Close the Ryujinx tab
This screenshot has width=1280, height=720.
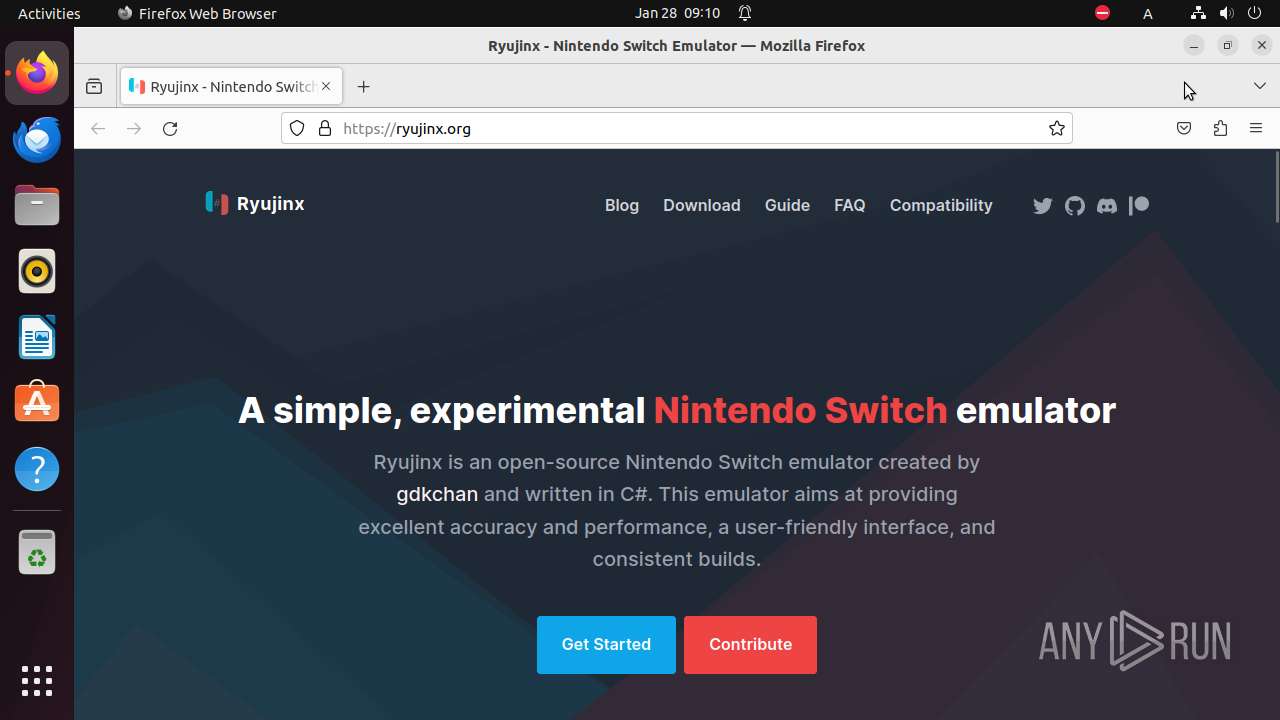click(x=325, y=87)
